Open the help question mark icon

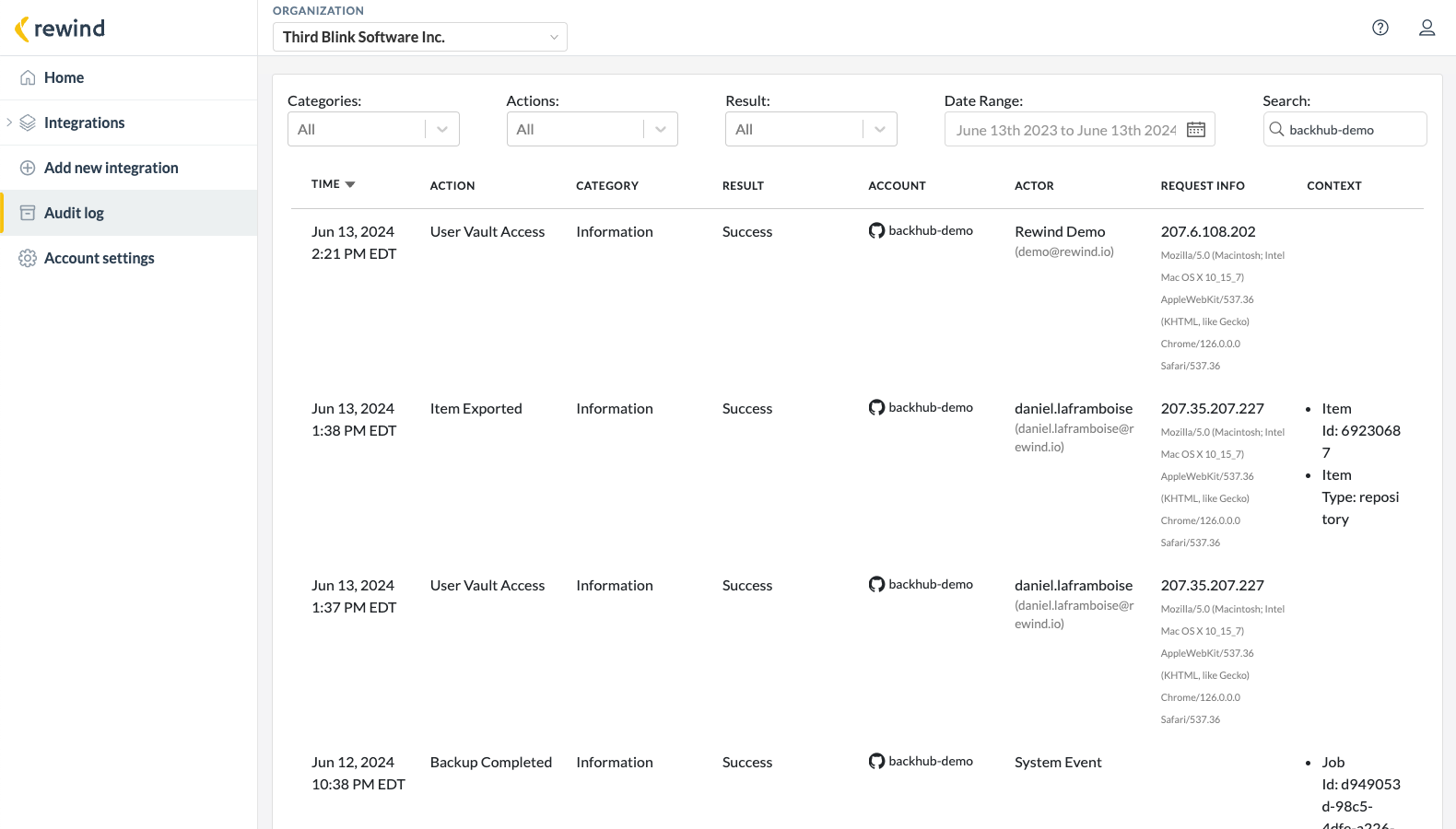(x=1380, y=28)
